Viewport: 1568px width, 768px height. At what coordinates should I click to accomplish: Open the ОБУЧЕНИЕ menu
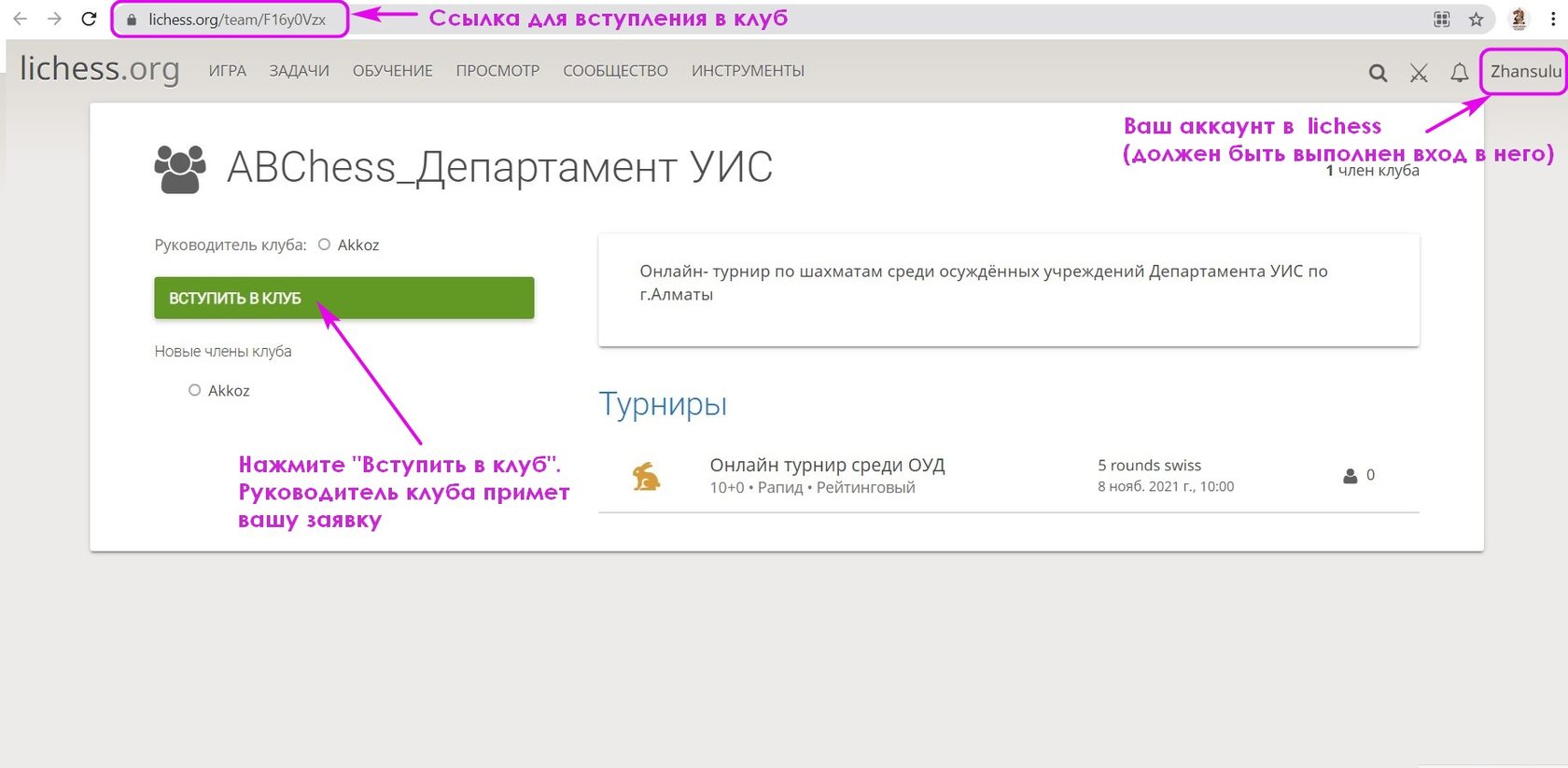(393, 71)
